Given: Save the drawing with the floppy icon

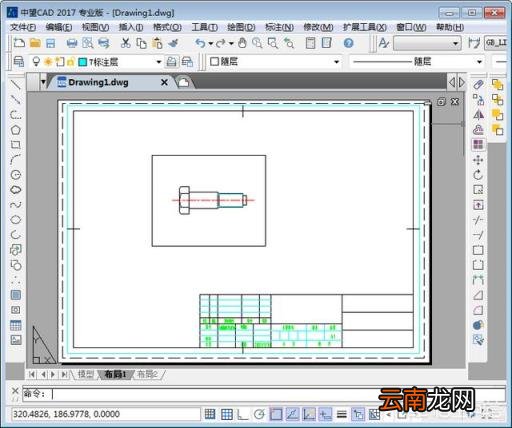Looking at the screenshot, I should 50,43.
